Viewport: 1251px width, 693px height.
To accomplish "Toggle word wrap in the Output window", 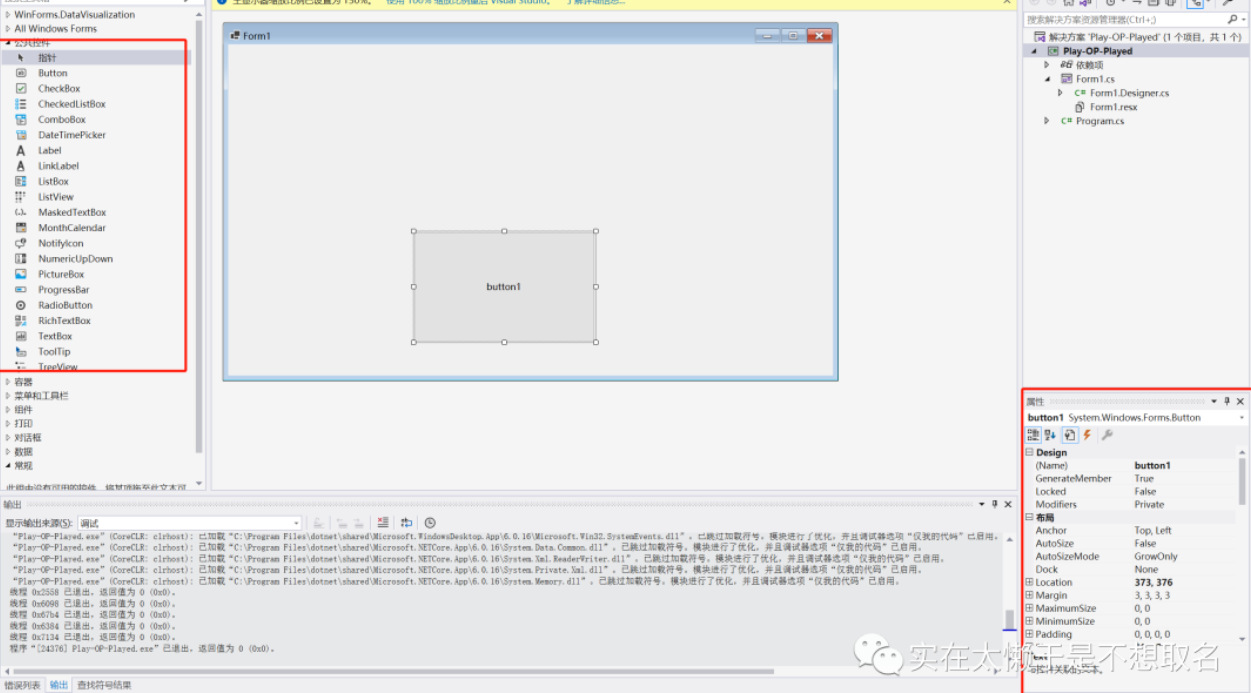I will point(406,523).
